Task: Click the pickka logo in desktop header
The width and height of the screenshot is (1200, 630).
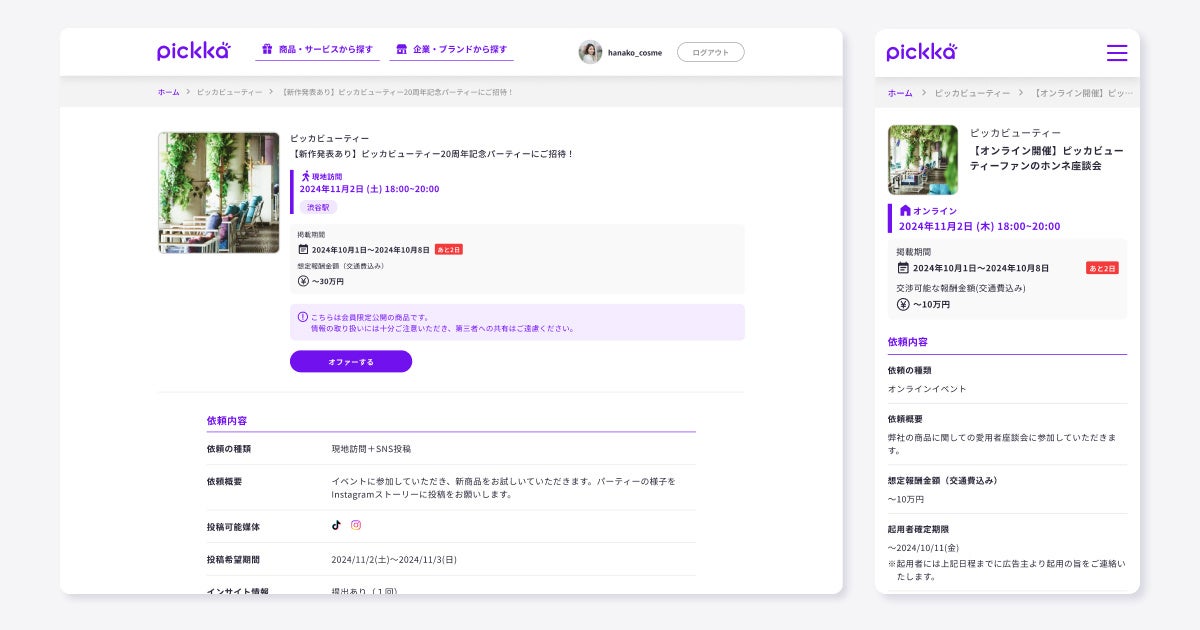Action: pos(193,51)
